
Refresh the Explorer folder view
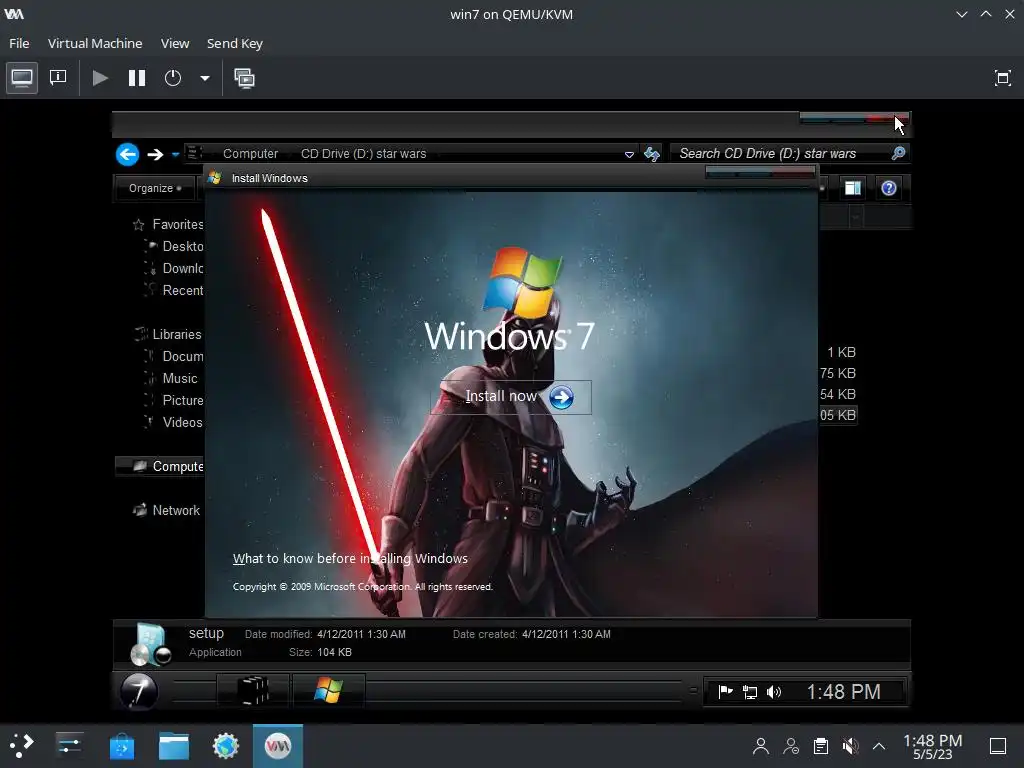652,154
